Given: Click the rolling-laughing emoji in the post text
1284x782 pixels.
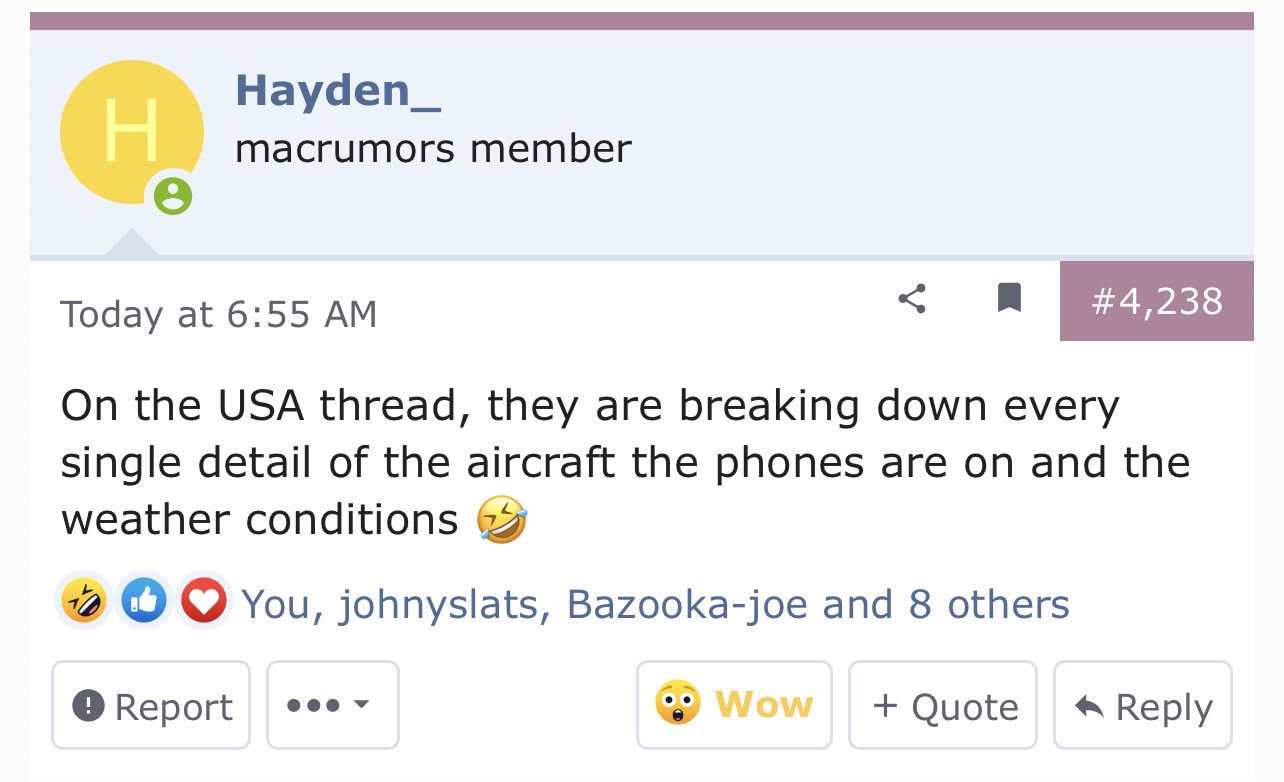Looking at the screenshot, I should pyautogui.click(x=501, y=521).
